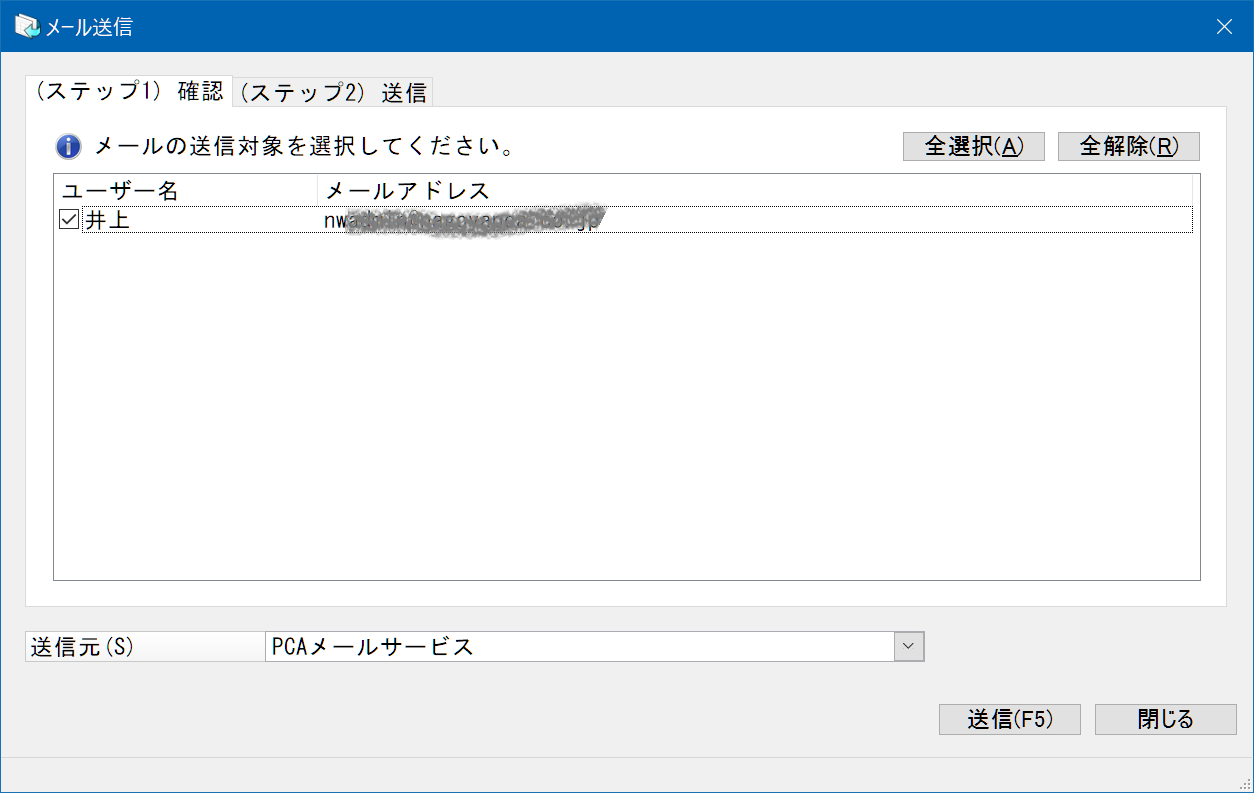Click the 閉じる button

coord(1165,719)
